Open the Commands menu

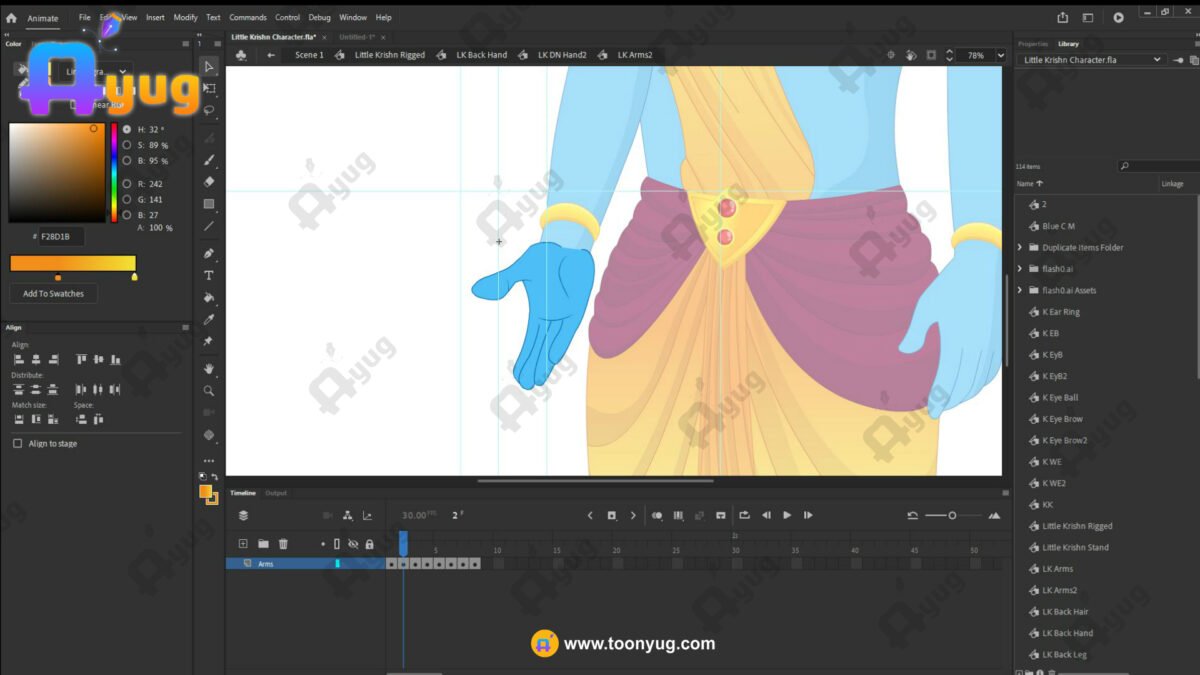(248, 18)
